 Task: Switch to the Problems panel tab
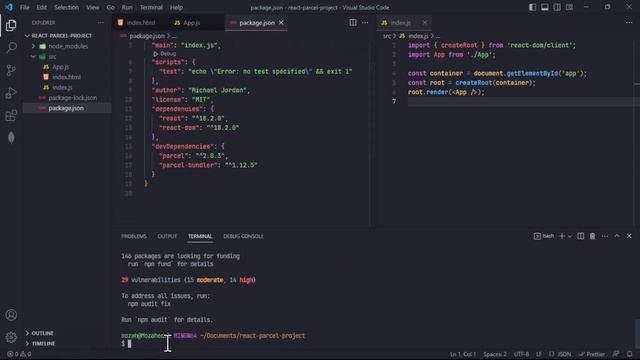[133, 236]
